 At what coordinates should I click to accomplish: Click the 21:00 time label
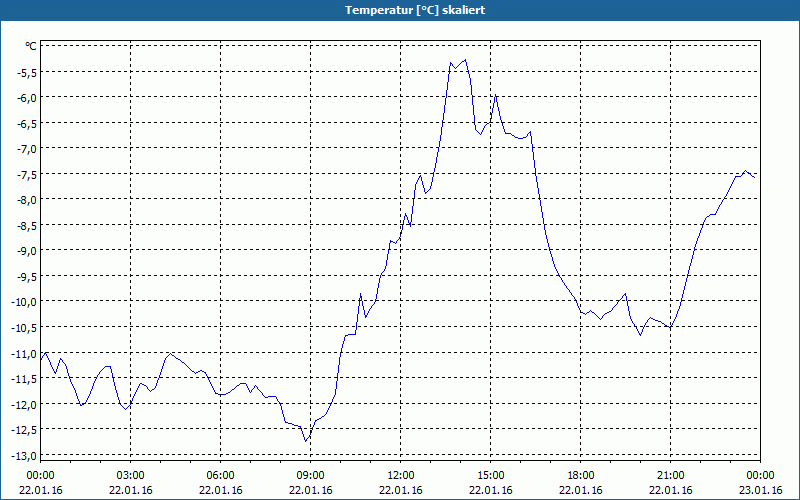(671, 476)
